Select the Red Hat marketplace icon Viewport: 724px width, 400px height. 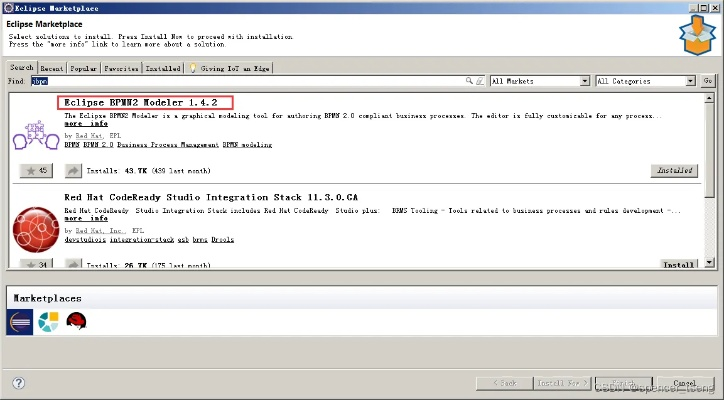pyautogui.click(x=76, y=322)
